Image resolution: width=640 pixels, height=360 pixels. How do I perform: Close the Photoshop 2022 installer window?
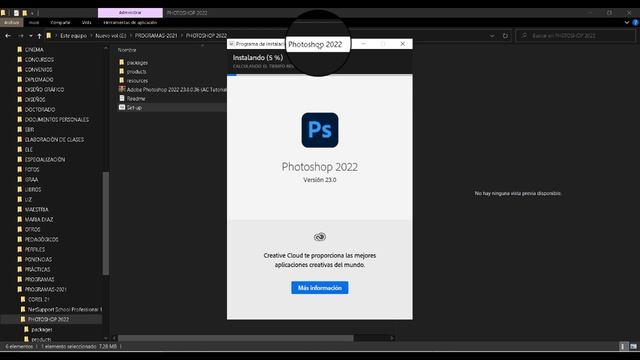pyautogui.click(x=402, y=44)
